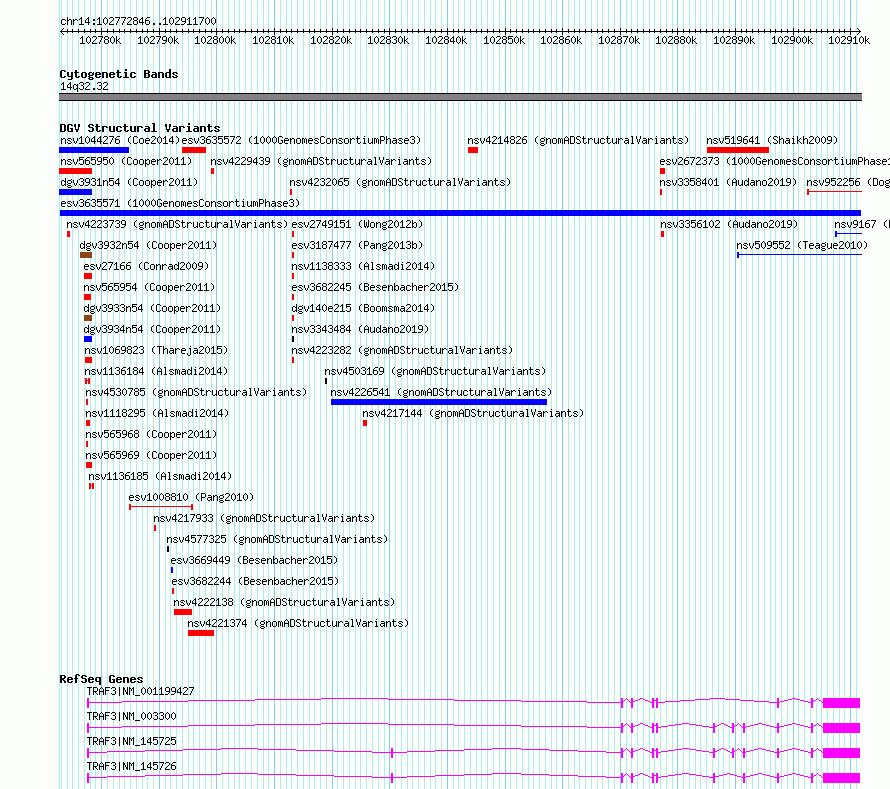Open nsv952256 variant label
Viewport: 890px width, 789px height.
[x=848, y=182]
